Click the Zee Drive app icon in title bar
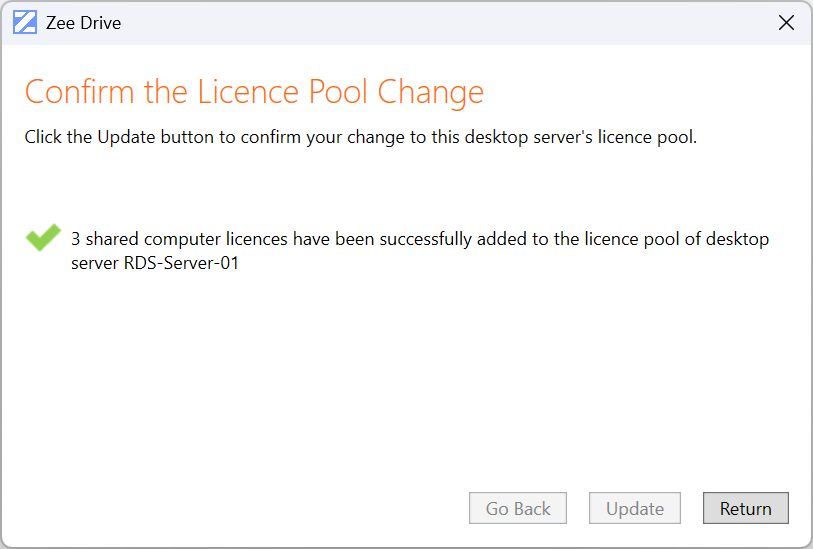813x549 pixels. [x=25, y=23]
